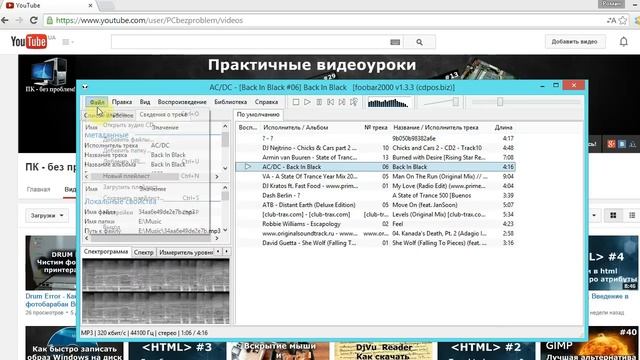The height and width of the screenshot is (360, 640).
Task: Reload the page in Chrome
Action: click(34, 20)
